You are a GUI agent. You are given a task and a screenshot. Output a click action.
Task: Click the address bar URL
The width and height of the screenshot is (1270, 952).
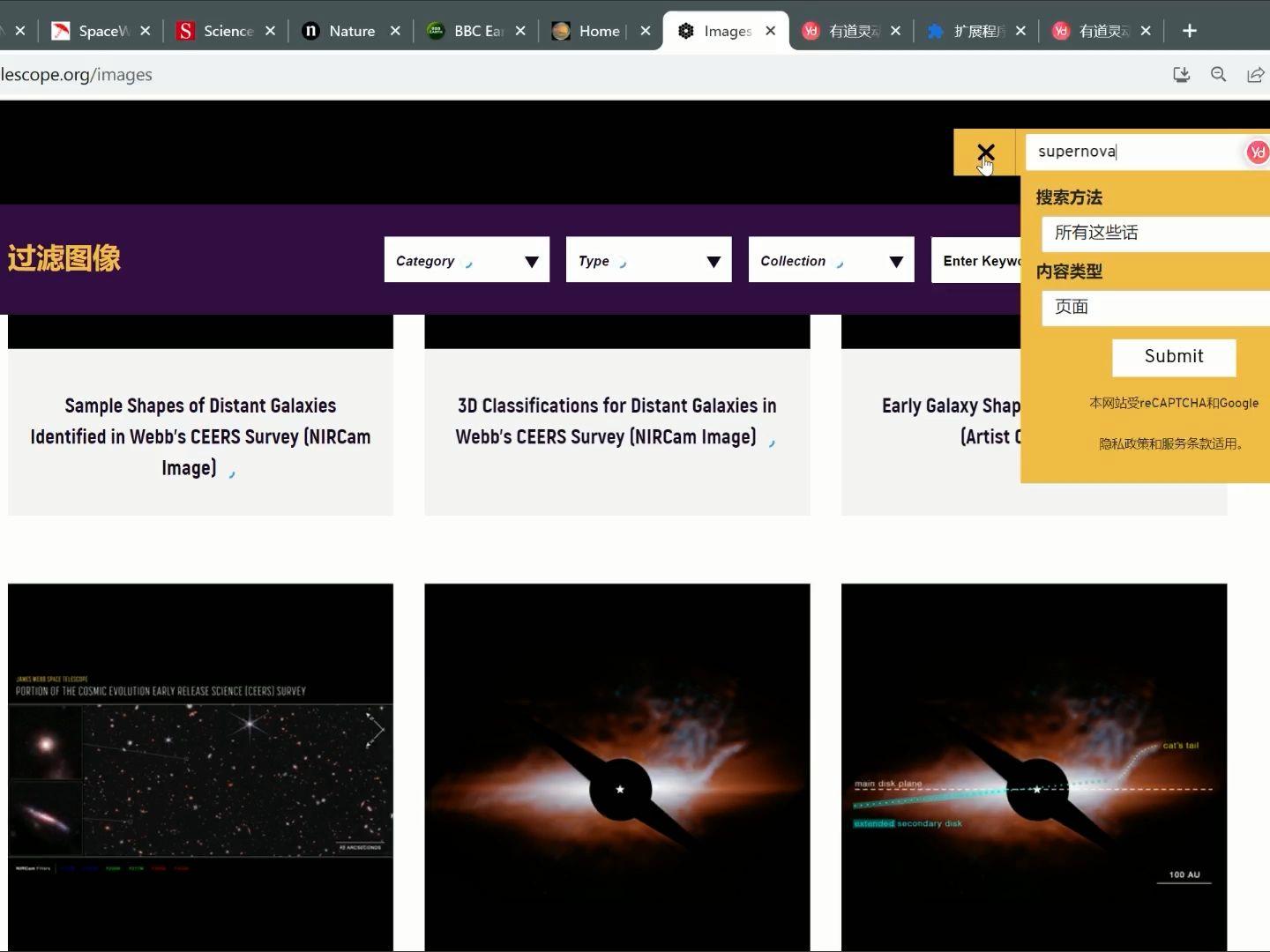tap(77, 75)
